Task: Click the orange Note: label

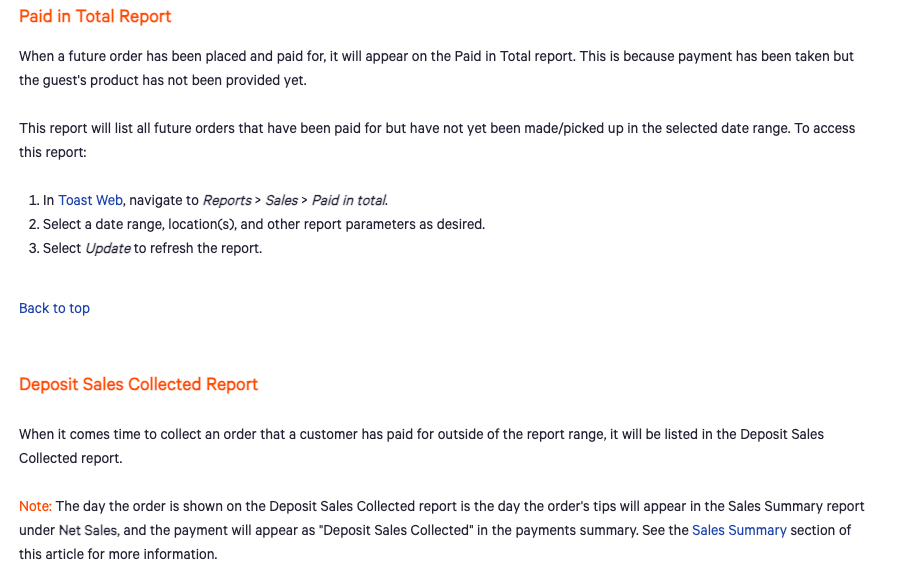Action: [x=35, y=506]
